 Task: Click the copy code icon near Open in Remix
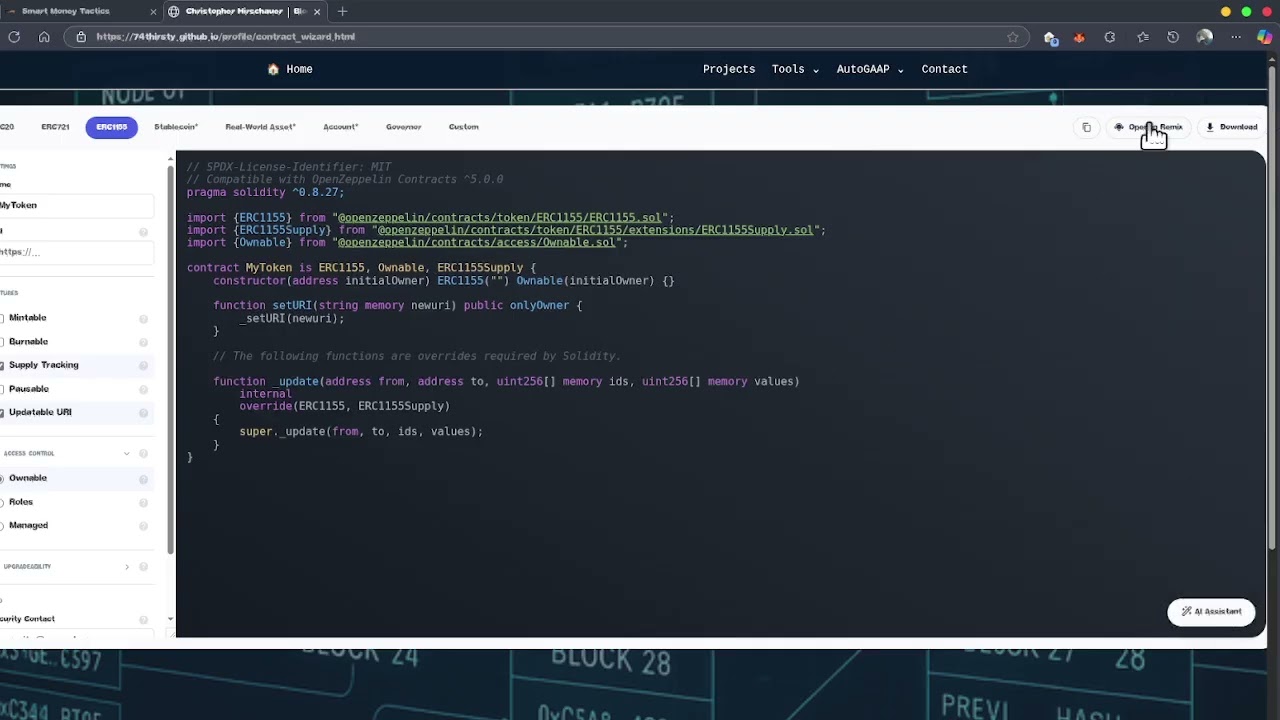[1086, 127]
